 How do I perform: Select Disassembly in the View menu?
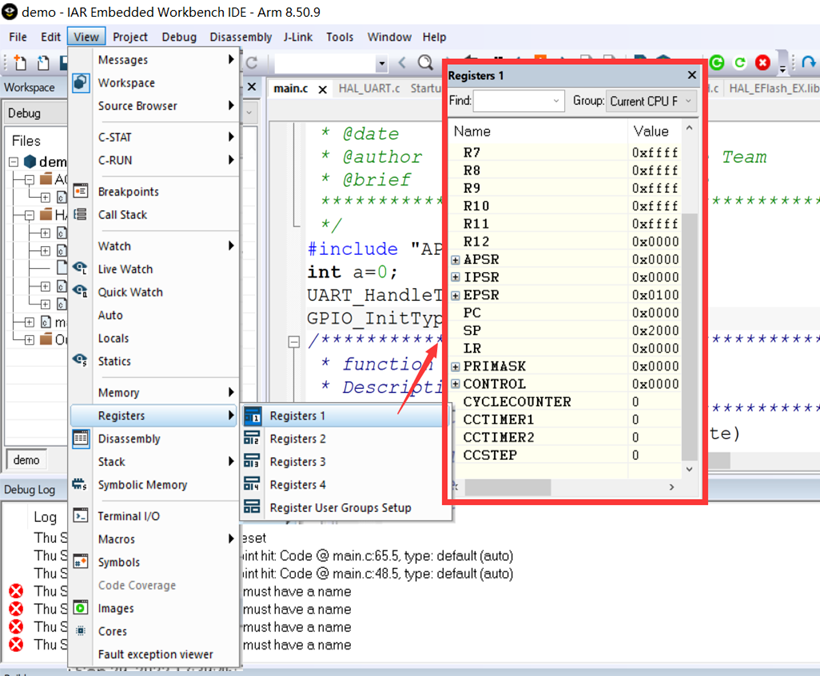click(128, 439)
